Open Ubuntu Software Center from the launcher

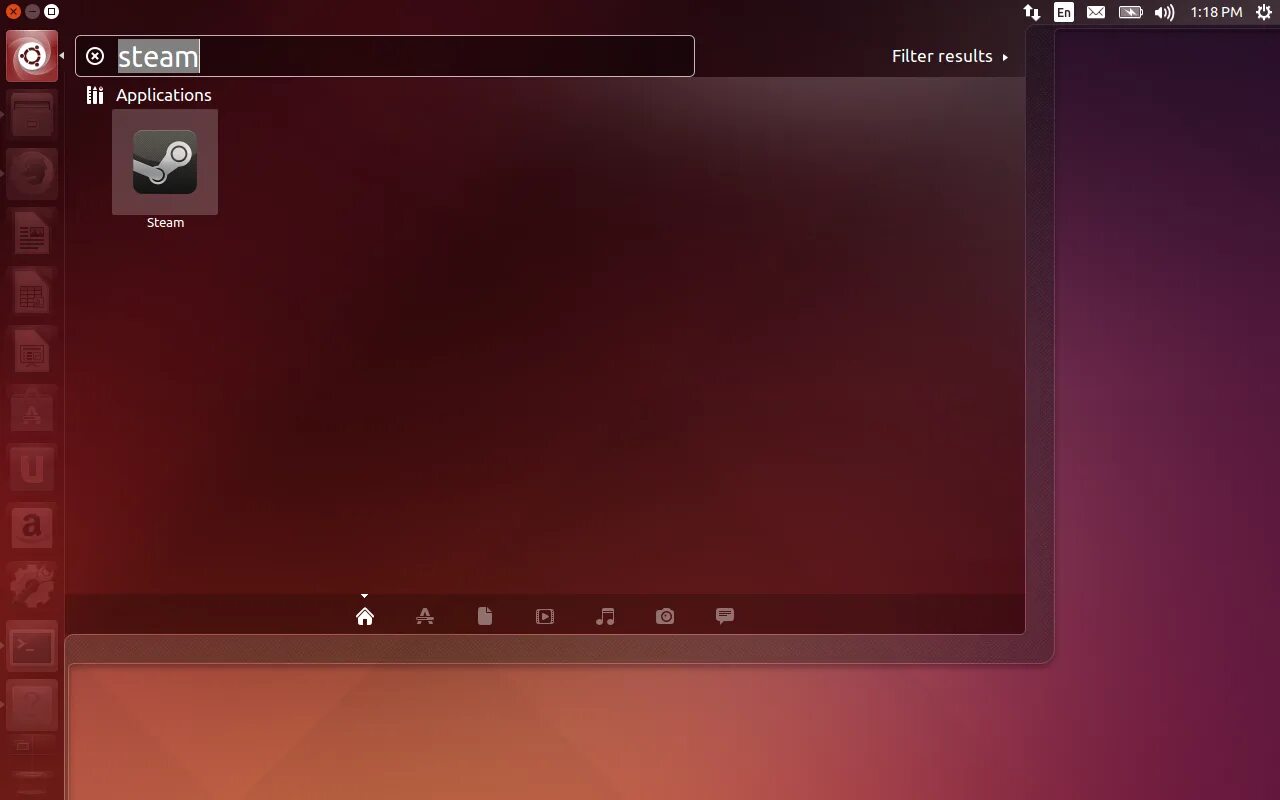pyautogui.click(x=32, y=412)
